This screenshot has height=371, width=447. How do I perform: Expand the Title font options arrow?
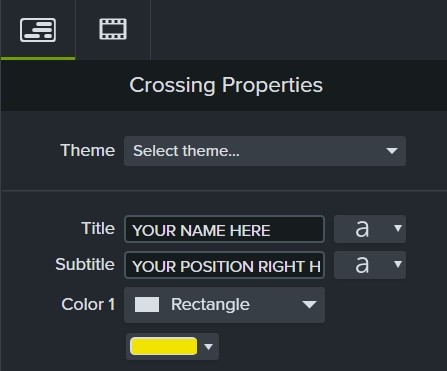pyautogui.click(x=398, y=228)
